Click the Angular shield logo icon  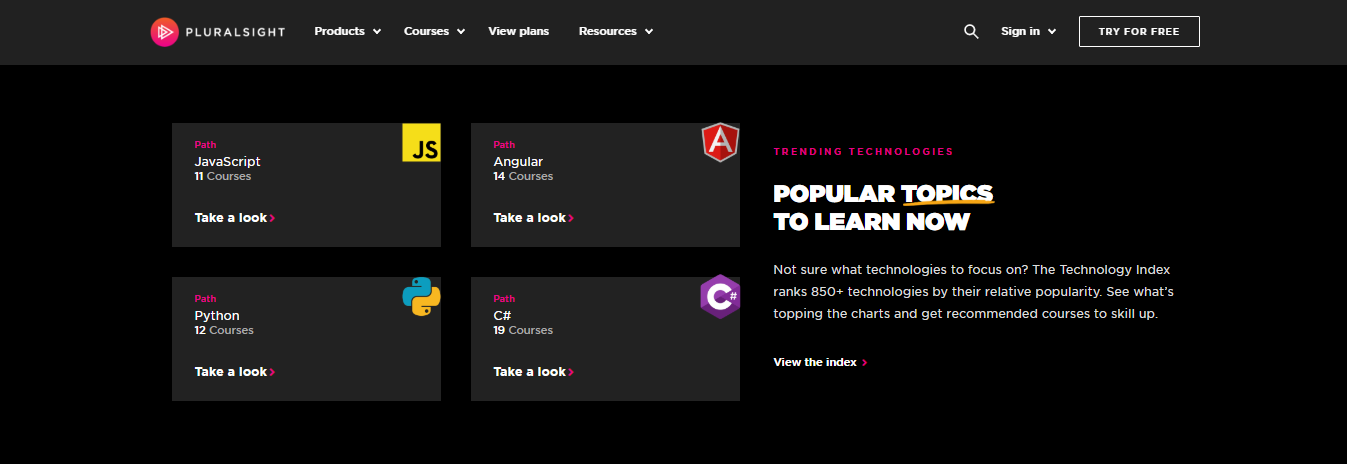pos(720,143)
